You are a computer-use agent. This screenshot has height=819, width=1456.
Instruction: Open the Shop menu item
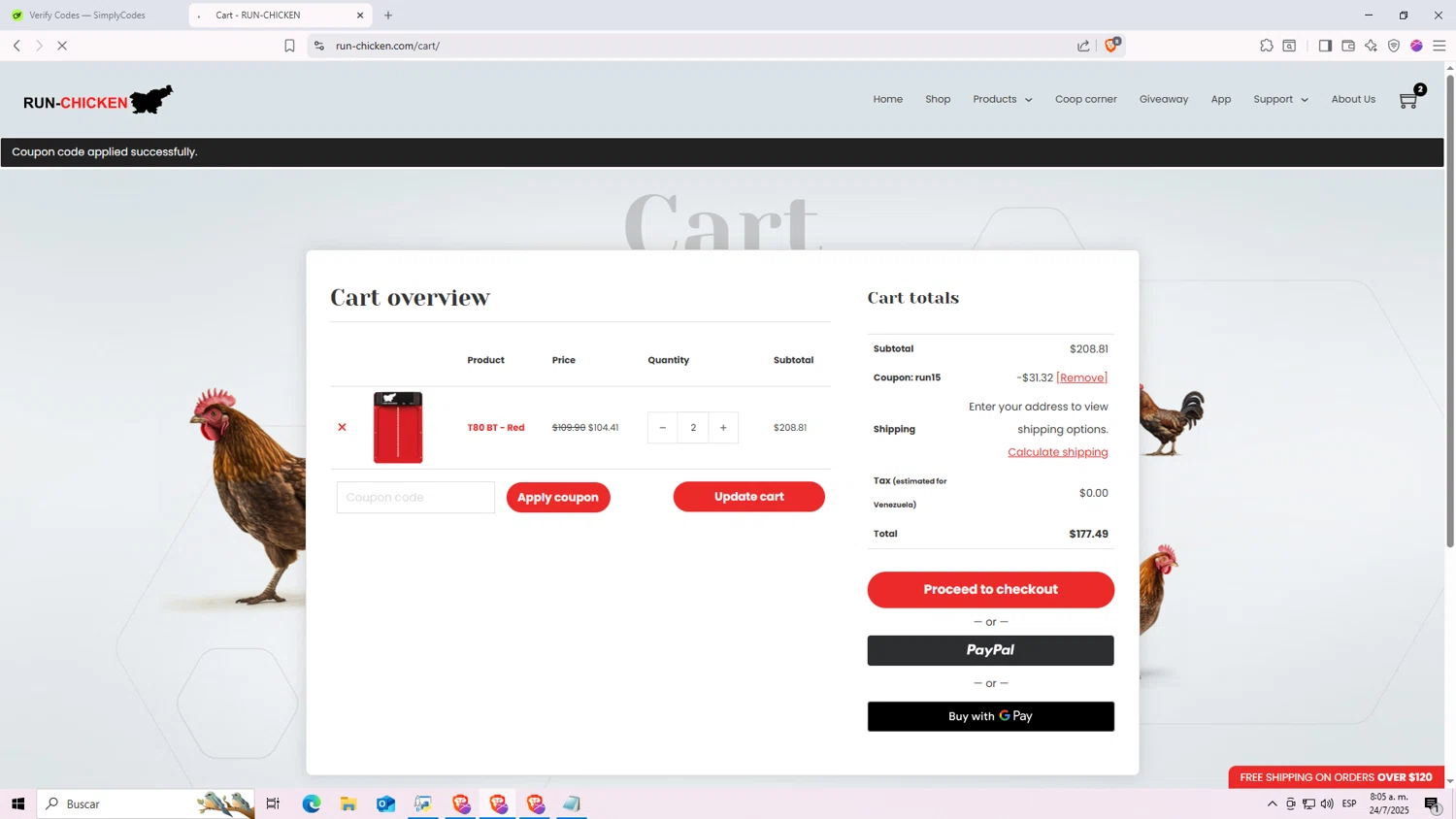tap(938, 99)
